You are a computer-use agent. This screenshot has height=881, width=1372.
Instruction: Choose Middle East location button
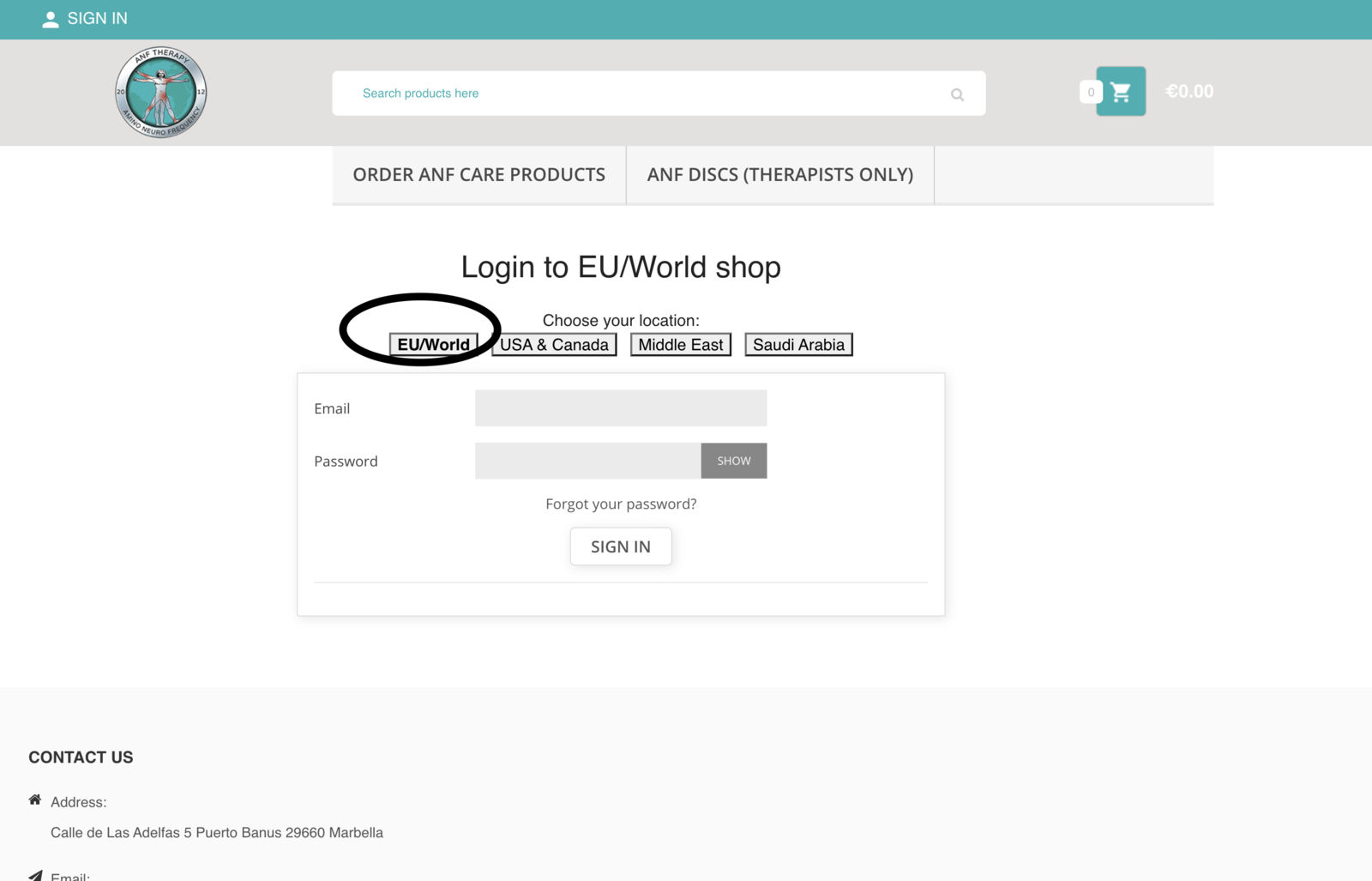(681, 345)
